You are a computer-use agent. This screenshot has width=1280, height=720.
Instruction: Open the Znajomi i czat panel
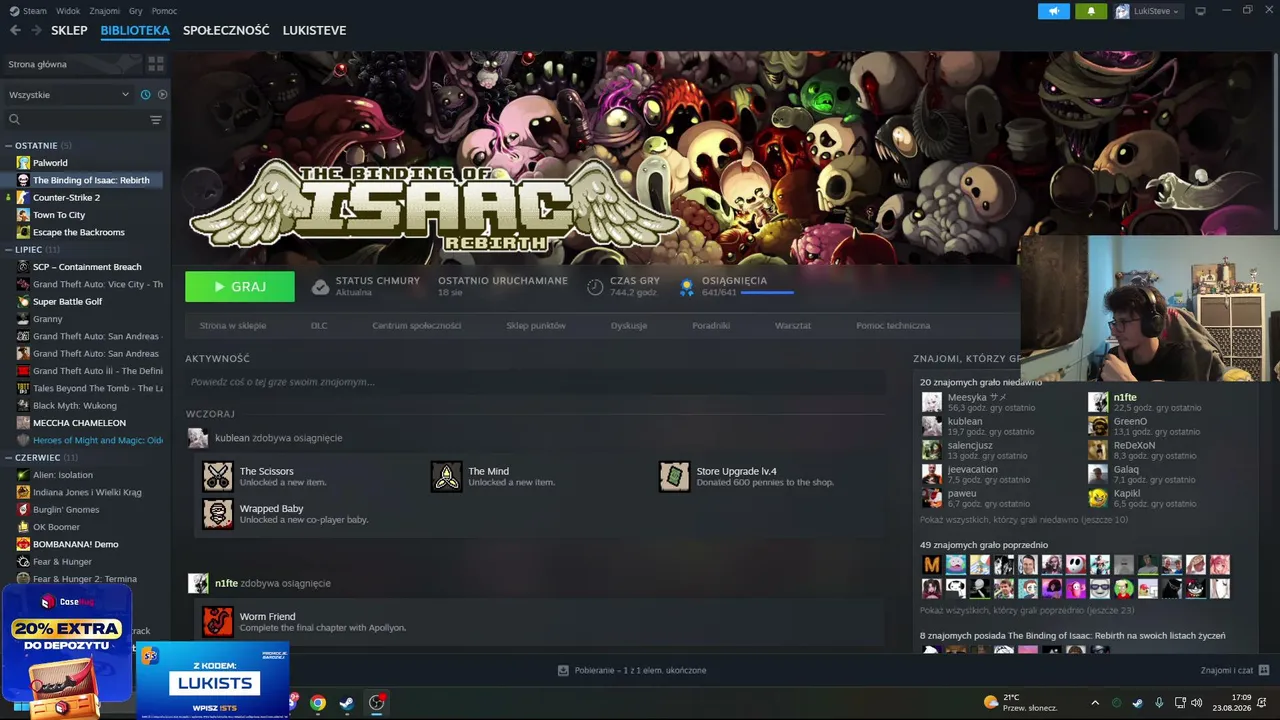[x=1235, y=670]
